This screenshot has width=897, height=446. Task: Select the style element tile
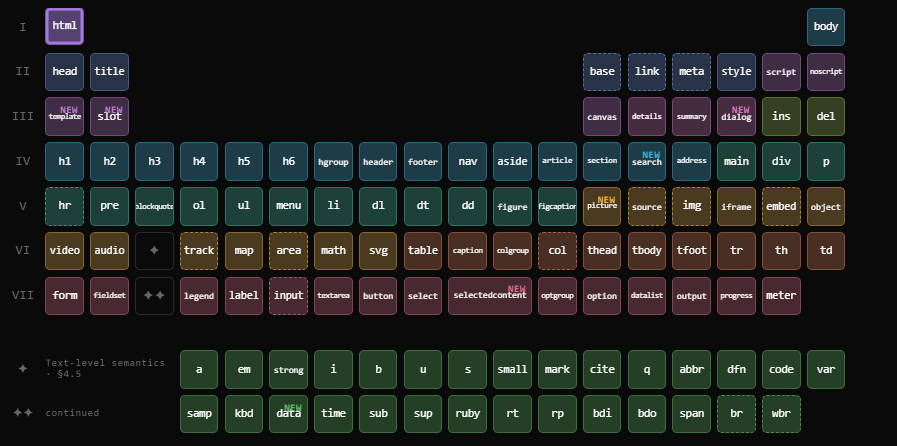(736, 72)
